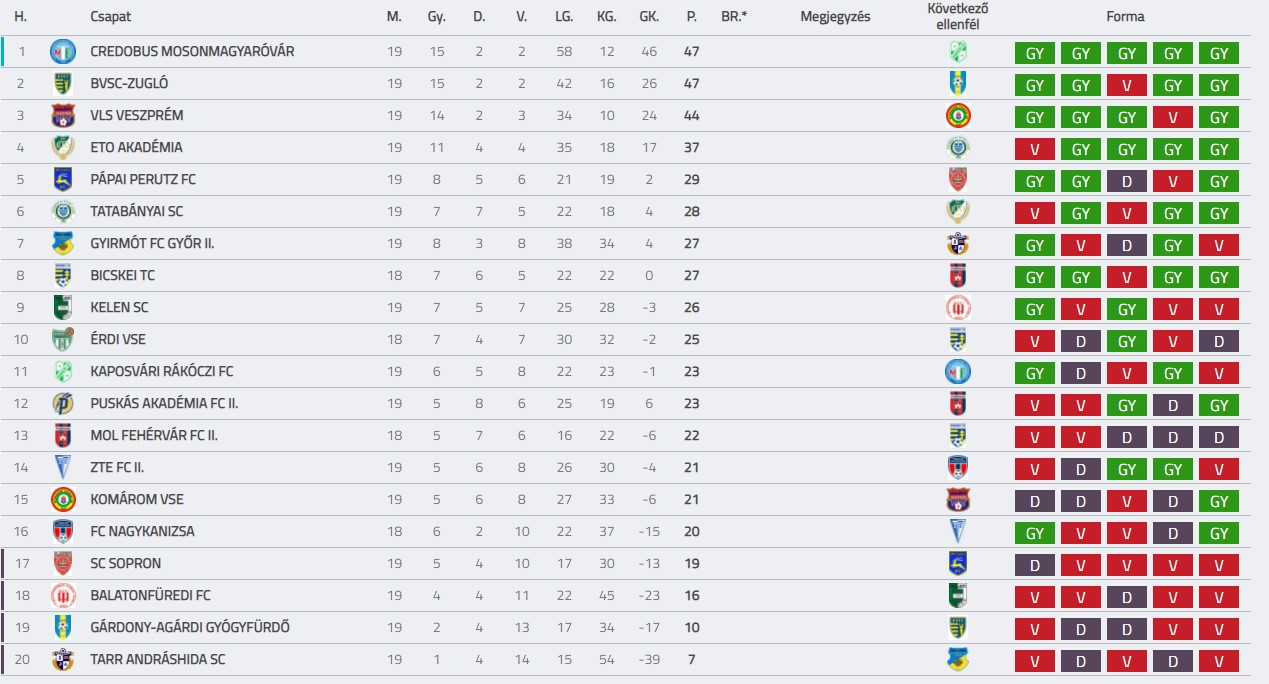
Task: Open the Gyirmót FC Győr II. team page
Action: (x=152, y=243)
